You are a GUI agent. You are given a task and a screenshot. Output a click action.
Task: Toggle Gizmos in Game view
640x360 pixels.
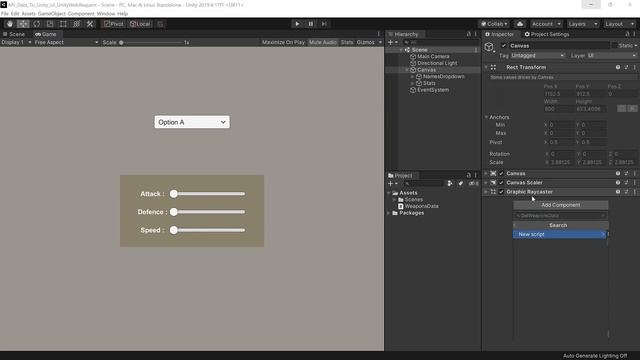click(x=365, y=42)
